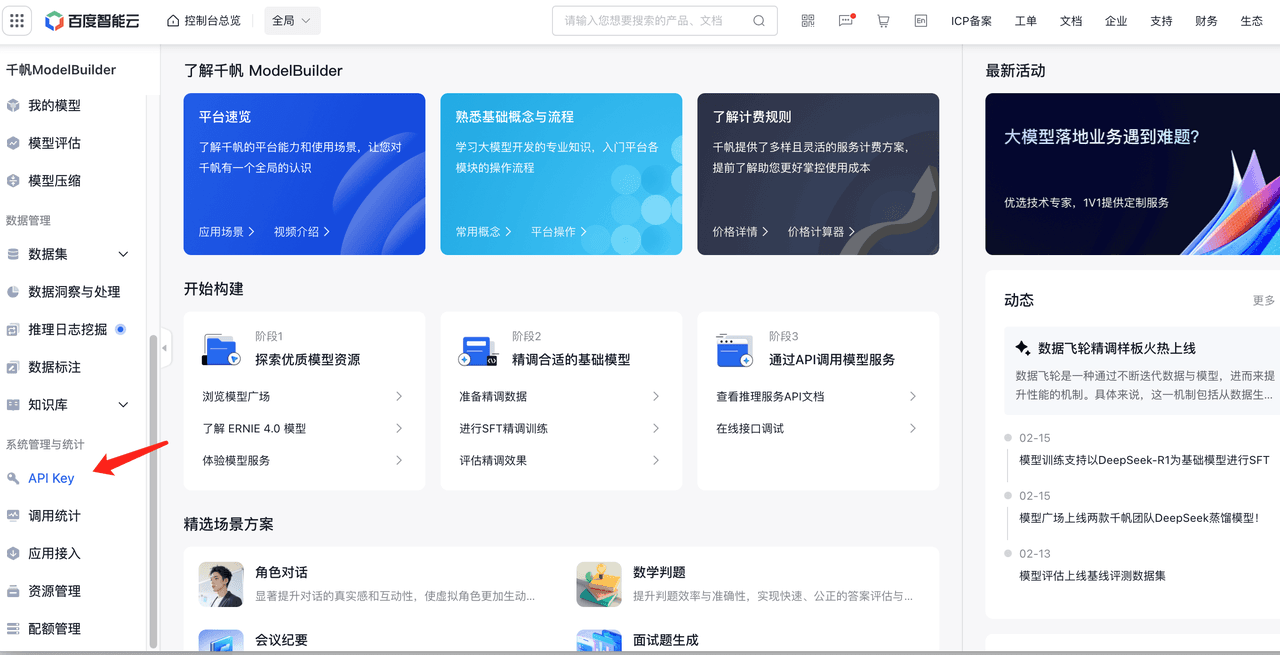Open the 会议纪要 scenario thumbnail
The width and height of the screenshot is (1280, 655).
coord(221,641)
